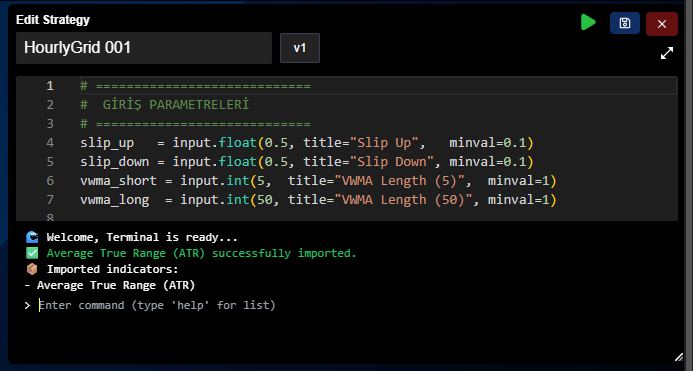Image resolution: width=693 pixels, height=371 pixels.
Task: Click the green checkmark icon in terminal
Action: [32, 253]
